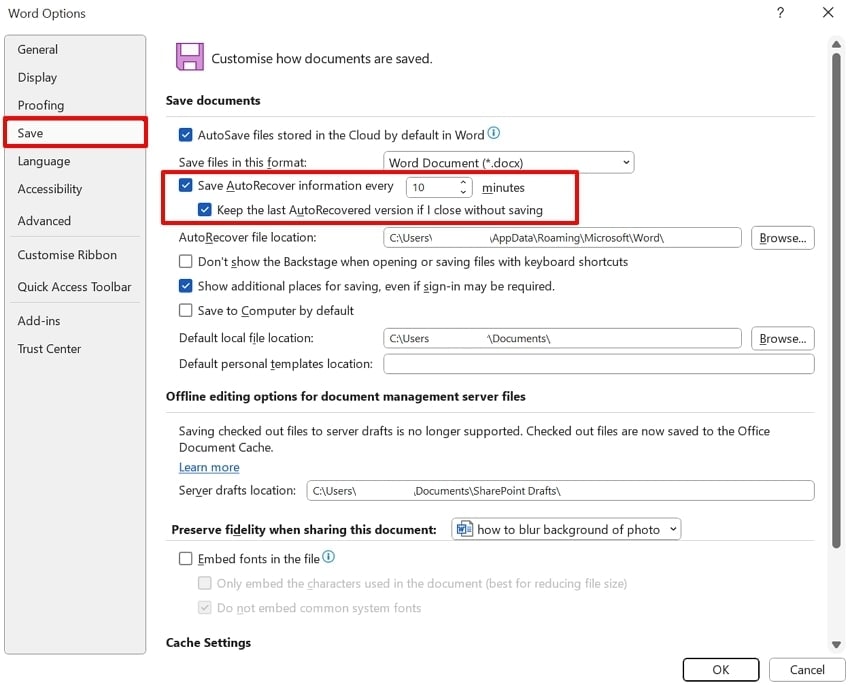
Task: Click the Word document icon in fidelity dropdown
Action: [465, 528]
